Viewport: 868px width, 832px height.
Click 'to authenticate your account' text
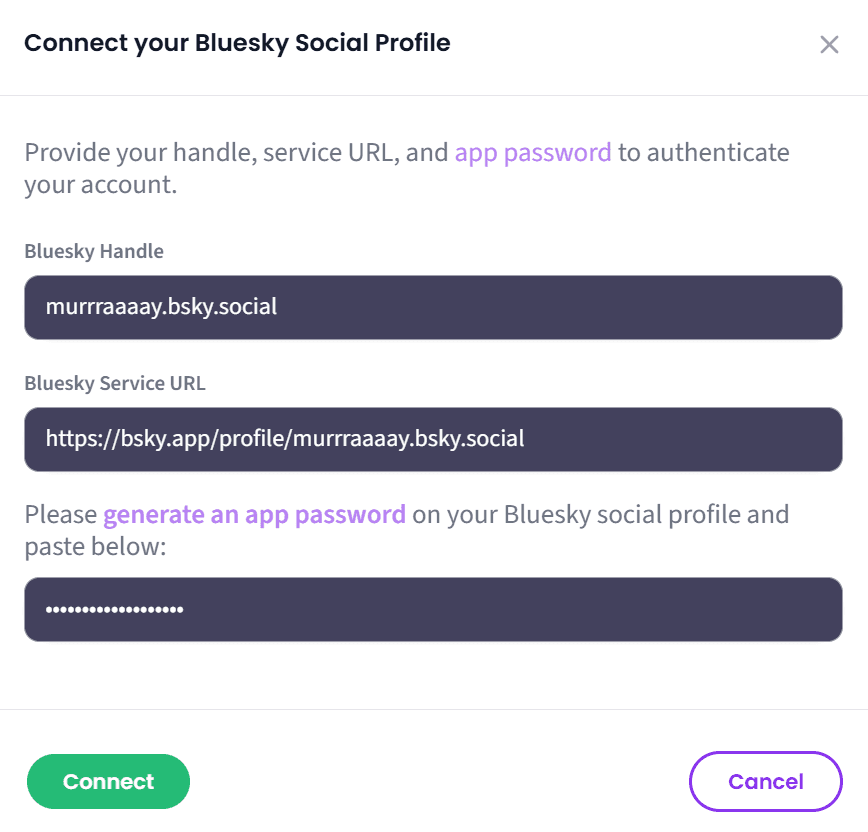point(702,153)
